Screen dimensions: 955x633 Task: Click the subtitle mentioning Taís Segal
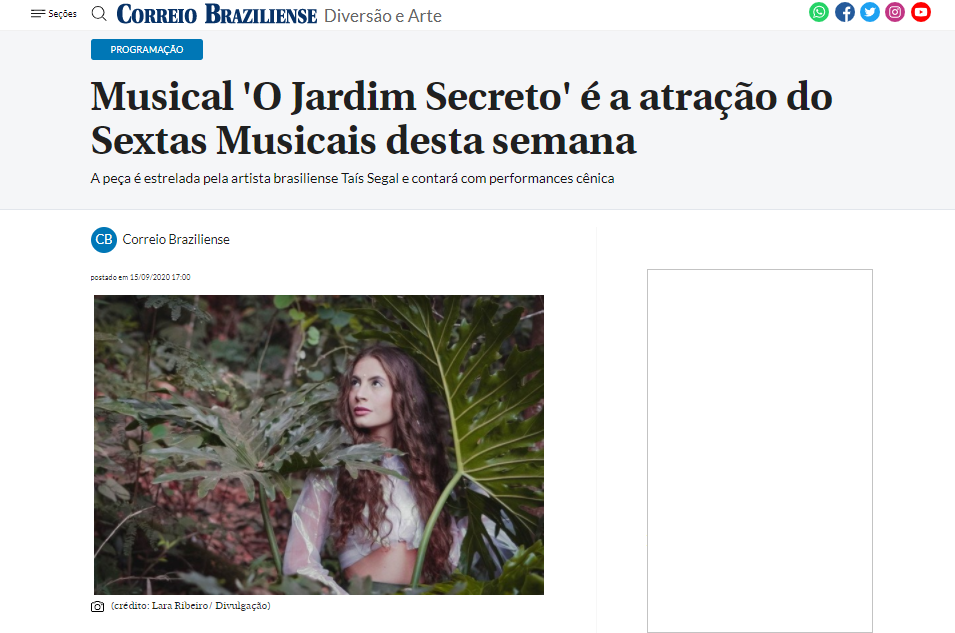tap(352, 179)
